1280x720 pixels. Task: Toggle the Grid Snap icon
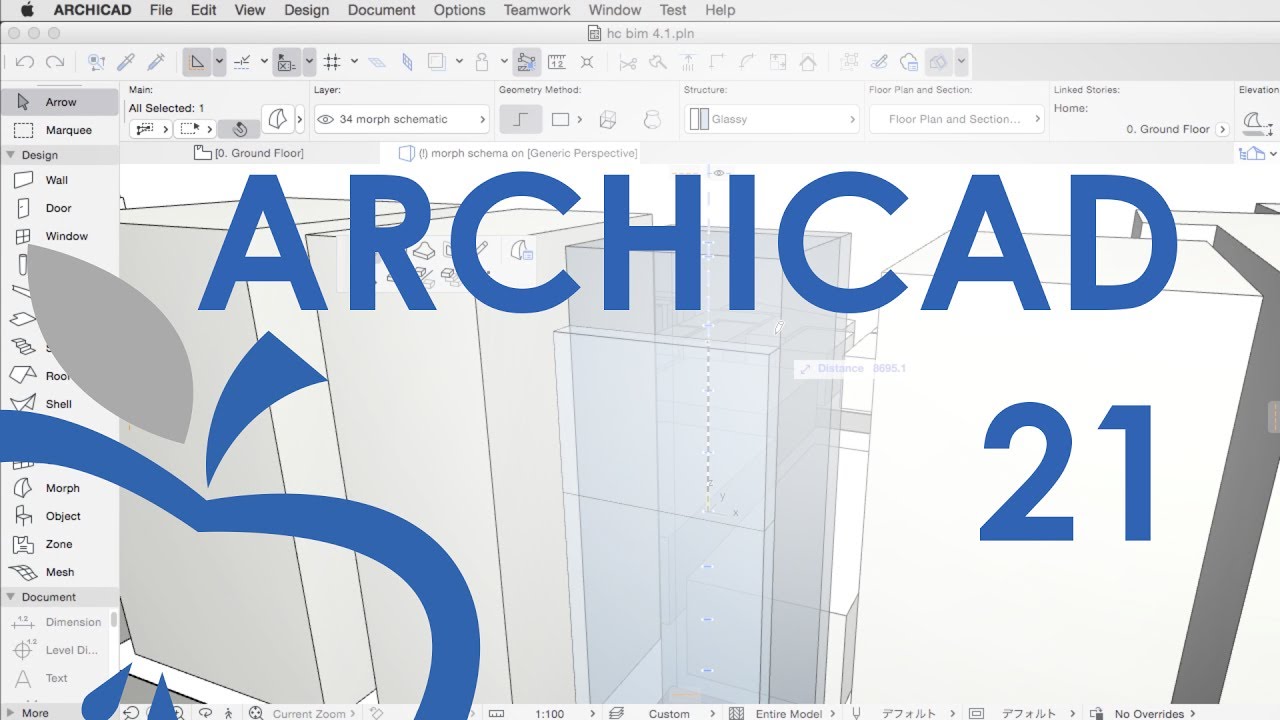(x=333, y=62)
